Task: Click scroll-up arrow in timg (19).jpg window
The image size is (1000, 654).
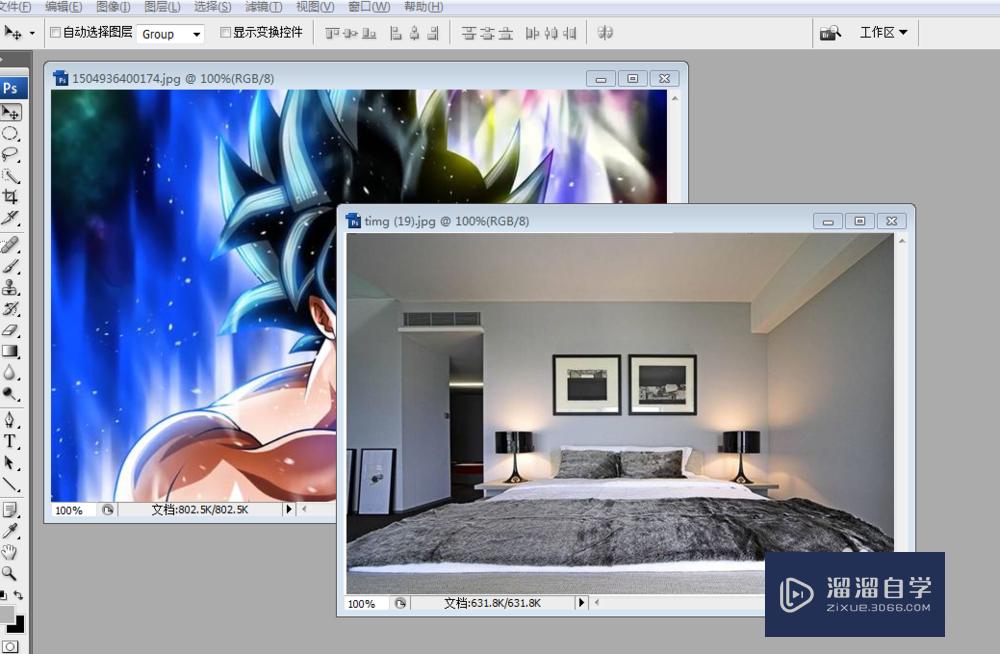Action: coord(902,241)
